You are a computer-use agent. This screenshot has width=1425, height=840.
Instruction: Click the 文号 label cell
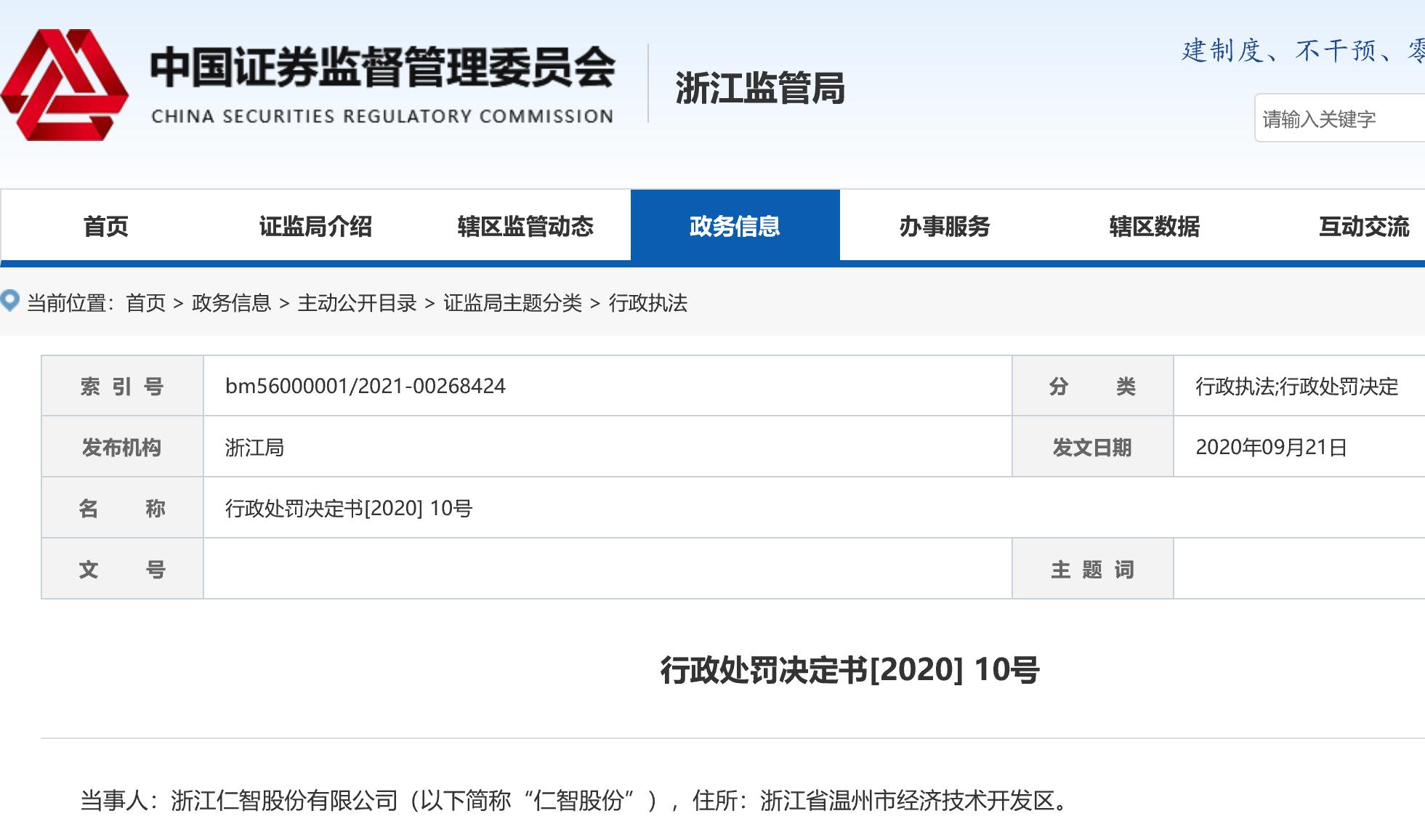pyautogui.click(x=122, y=569)
